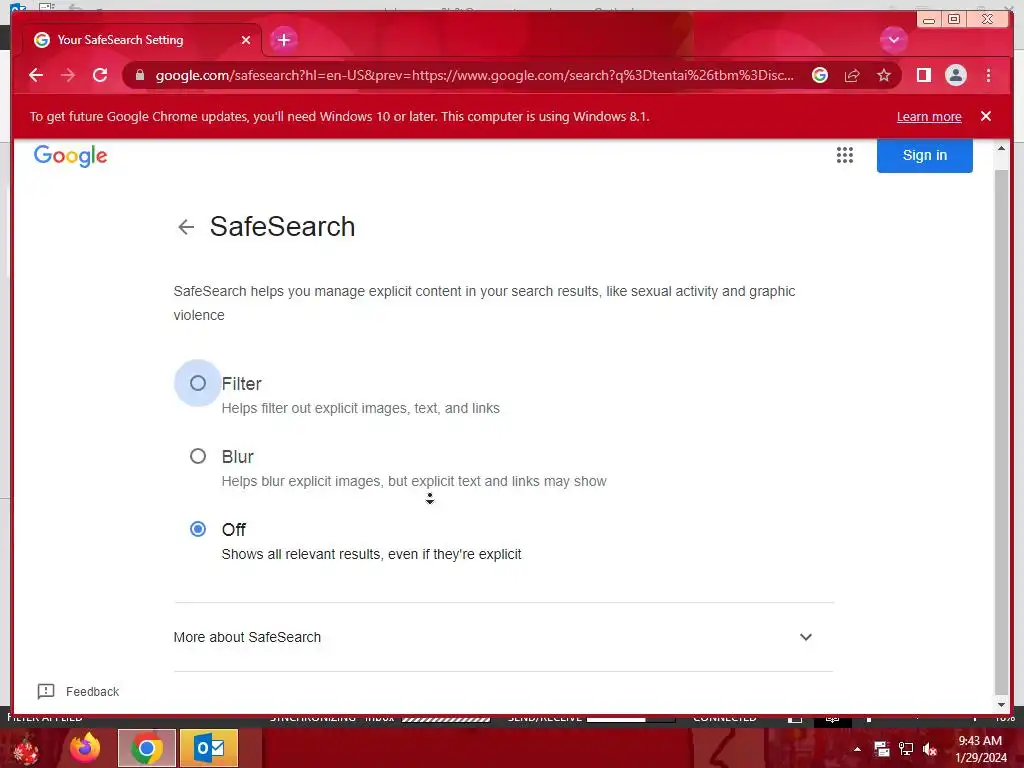
Task: Click the Google icon in the address bar
Action: coord(820,75)
